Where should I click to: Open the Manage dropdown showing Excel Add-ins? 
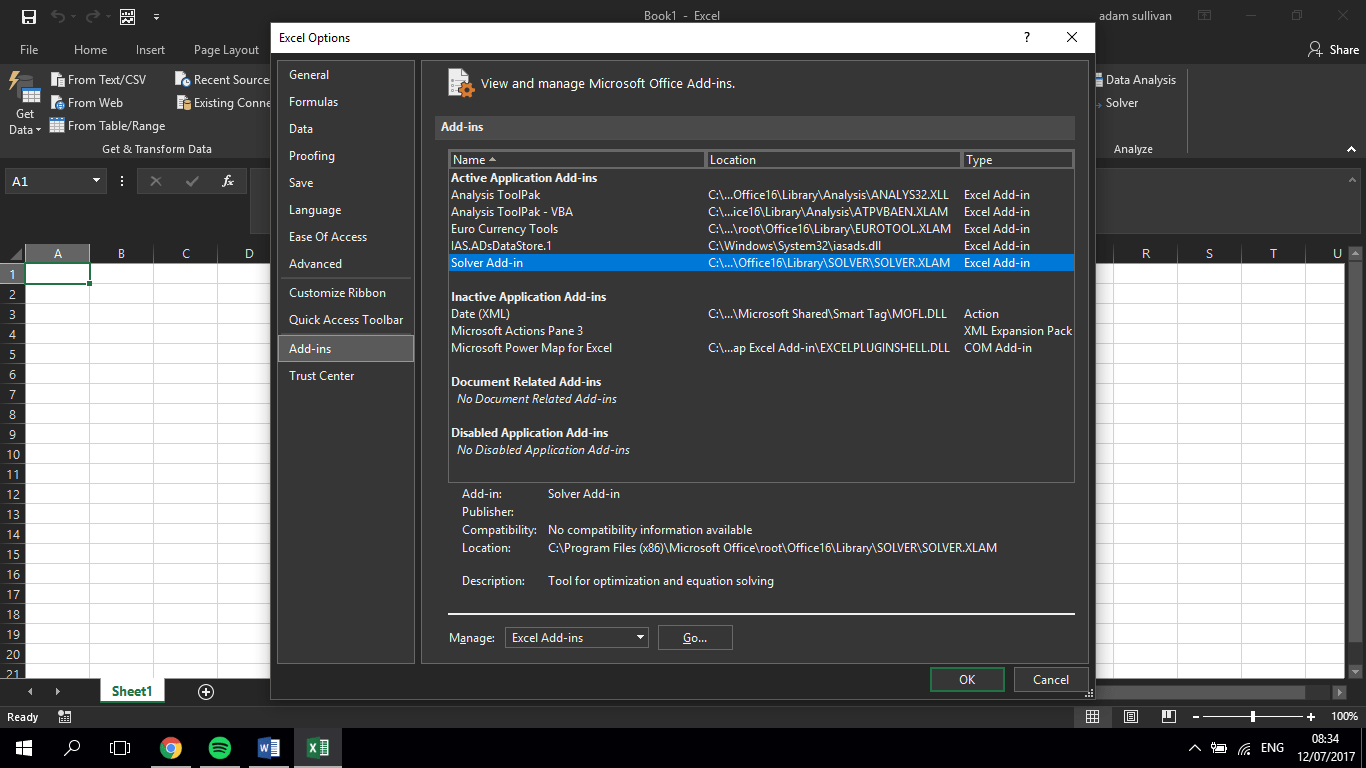[576, 637]
